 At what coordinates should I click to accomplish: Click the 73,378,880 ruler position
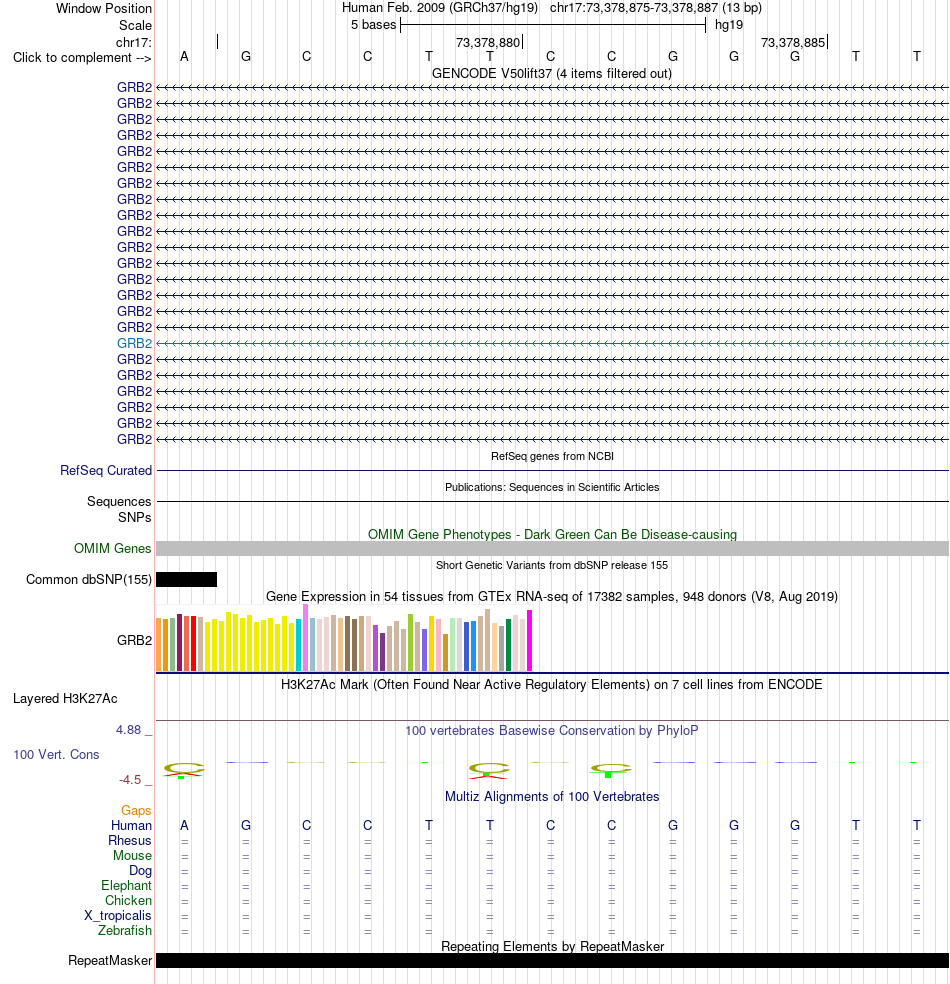pos(488,43)
